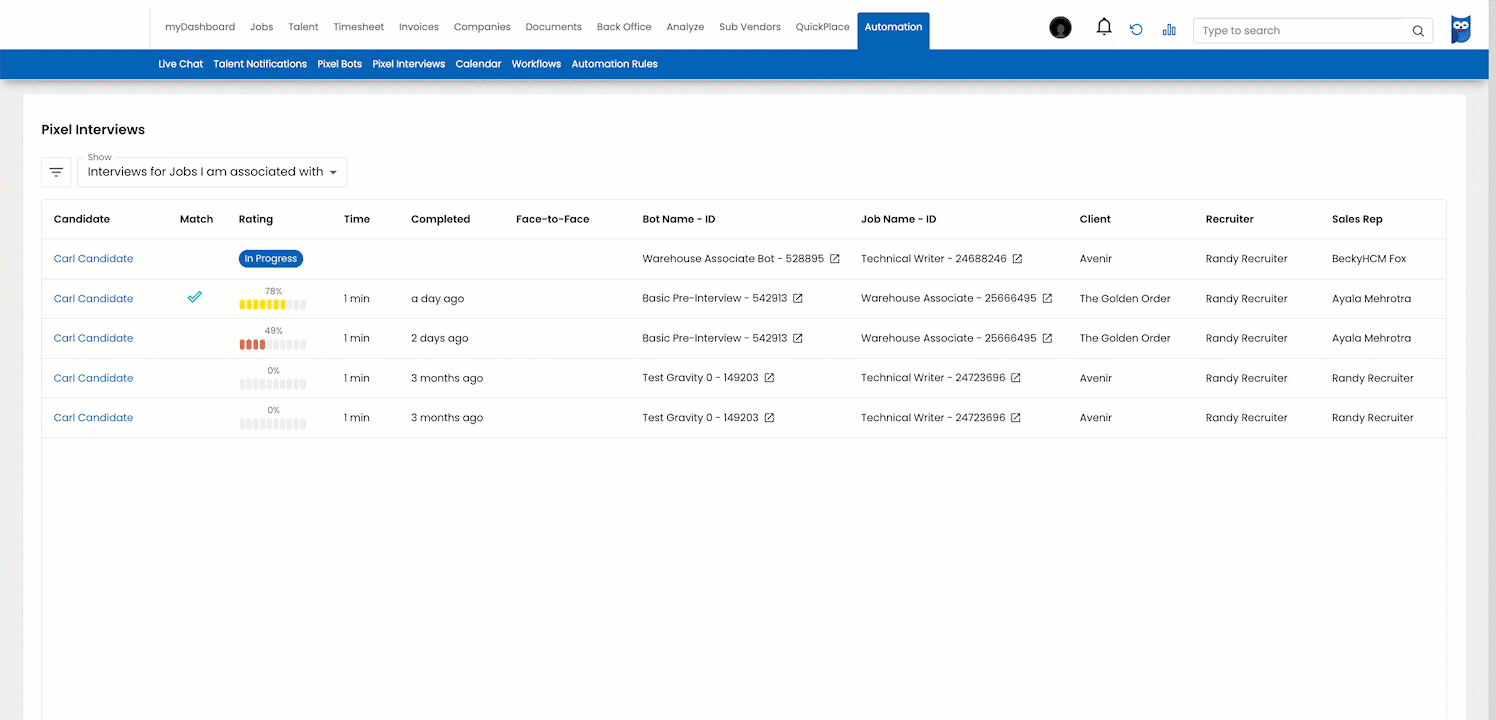1496x720 pixels.
Task: Open Warehouse Associate Bot 528895 external link icon
Action: point(835,259)
